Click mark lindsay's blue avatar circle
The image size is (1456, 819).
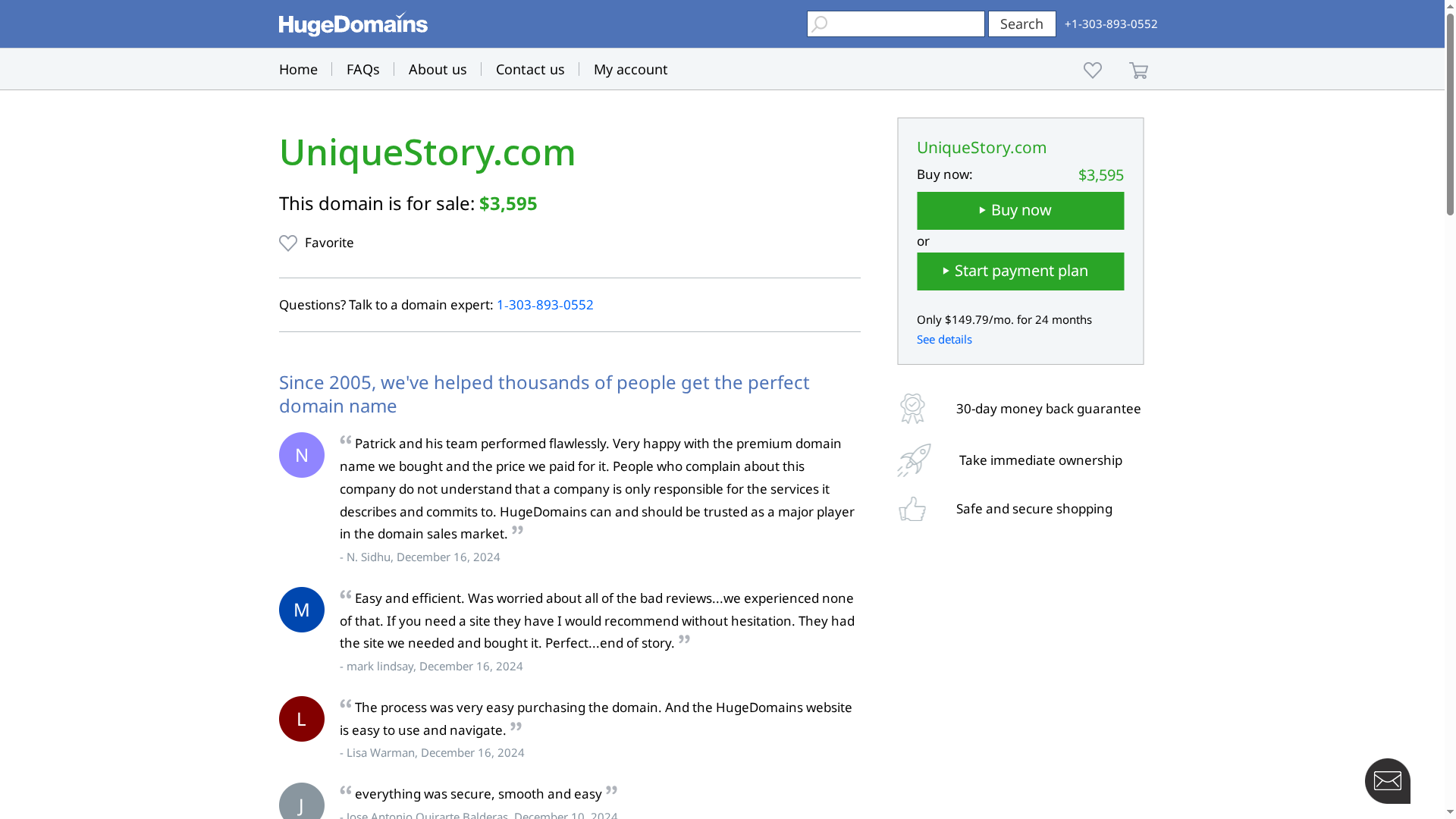point(301,609)
